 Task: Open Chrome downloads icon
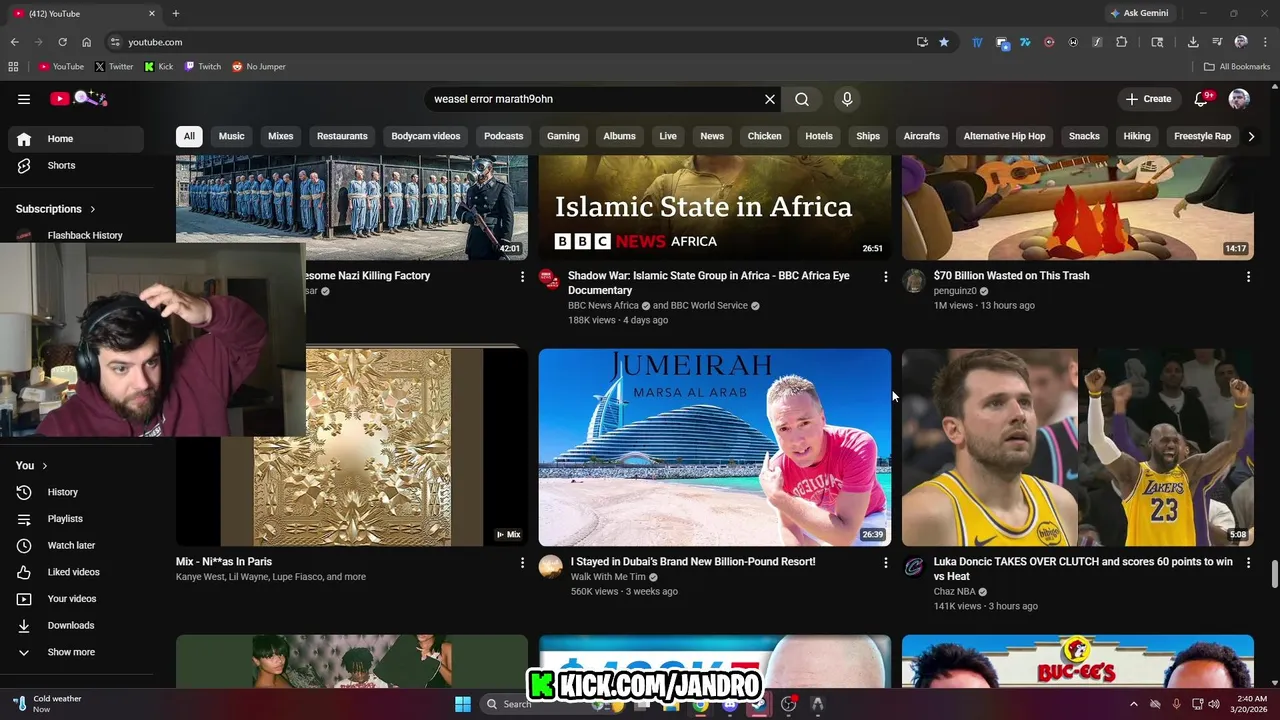[x=1193, y=42]
